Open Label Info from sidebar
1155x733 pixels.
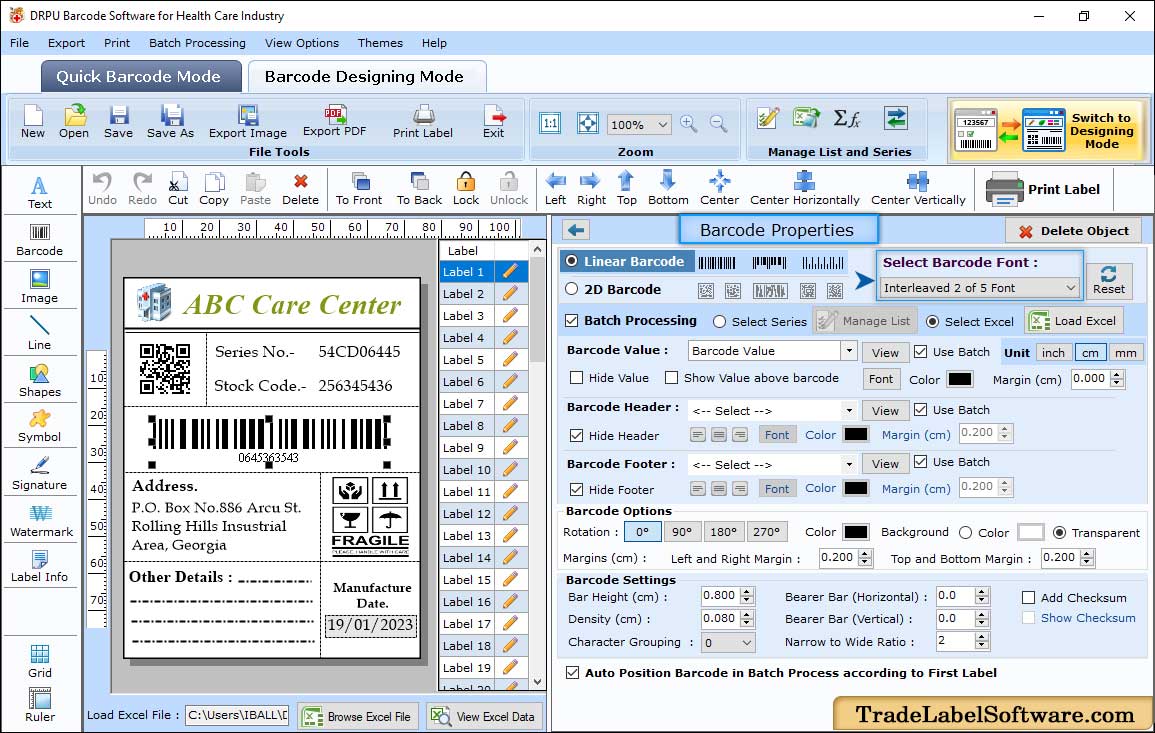[x=40, y=567]
